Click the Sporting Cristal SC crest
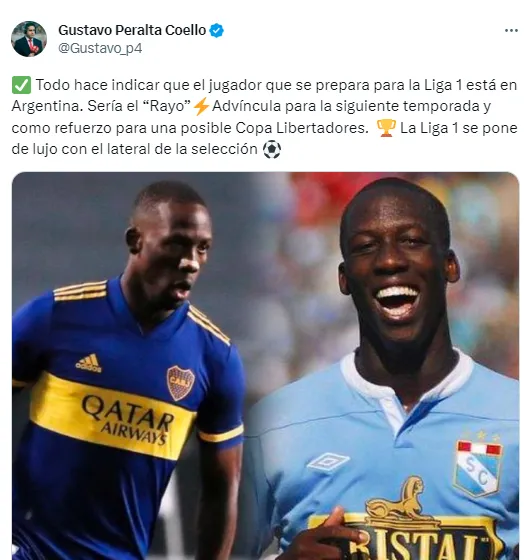 pyautogui.click(x=478, y=467)
